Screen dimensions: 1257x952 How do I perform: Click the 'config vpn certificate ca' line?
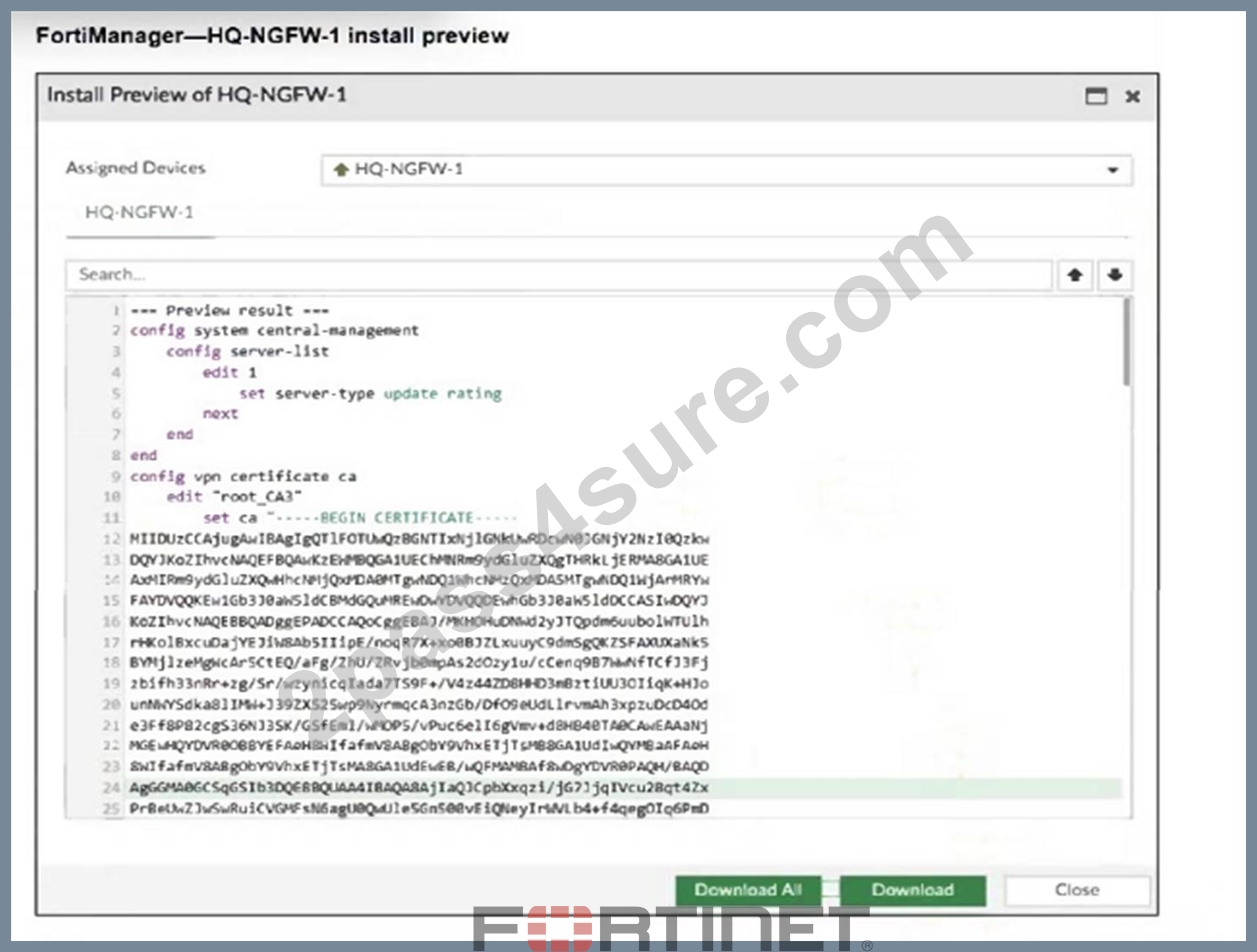243,476
